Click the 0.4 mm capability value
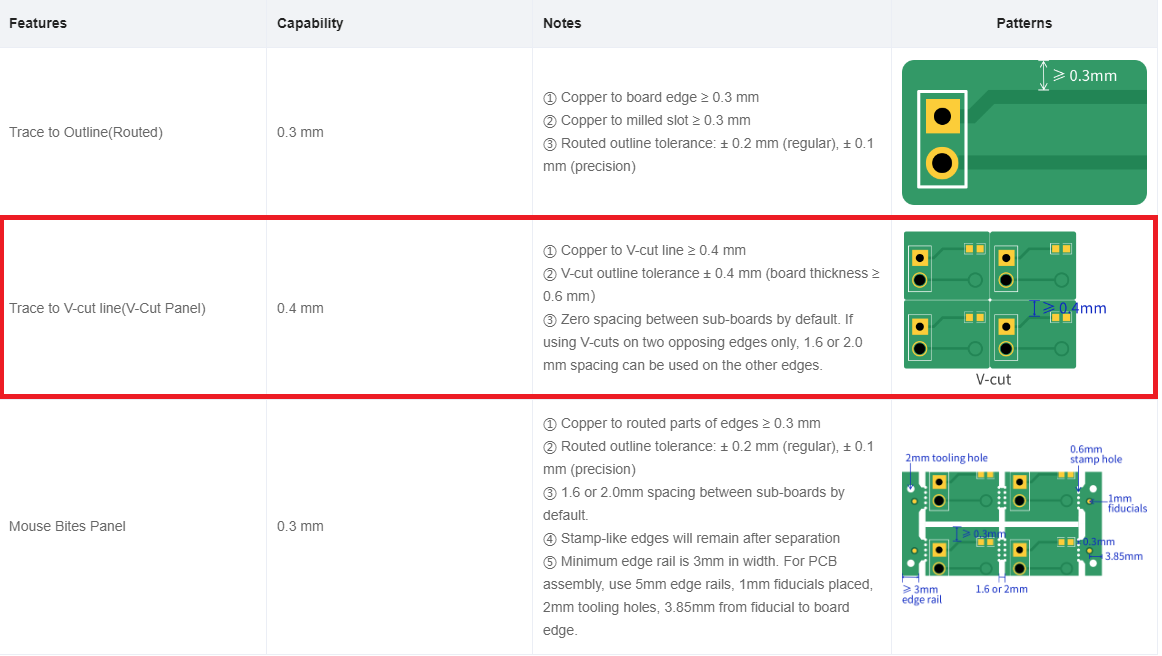The height and width of the screenshot is (656, 1162). pyautogui.click(x=300, y=308)
